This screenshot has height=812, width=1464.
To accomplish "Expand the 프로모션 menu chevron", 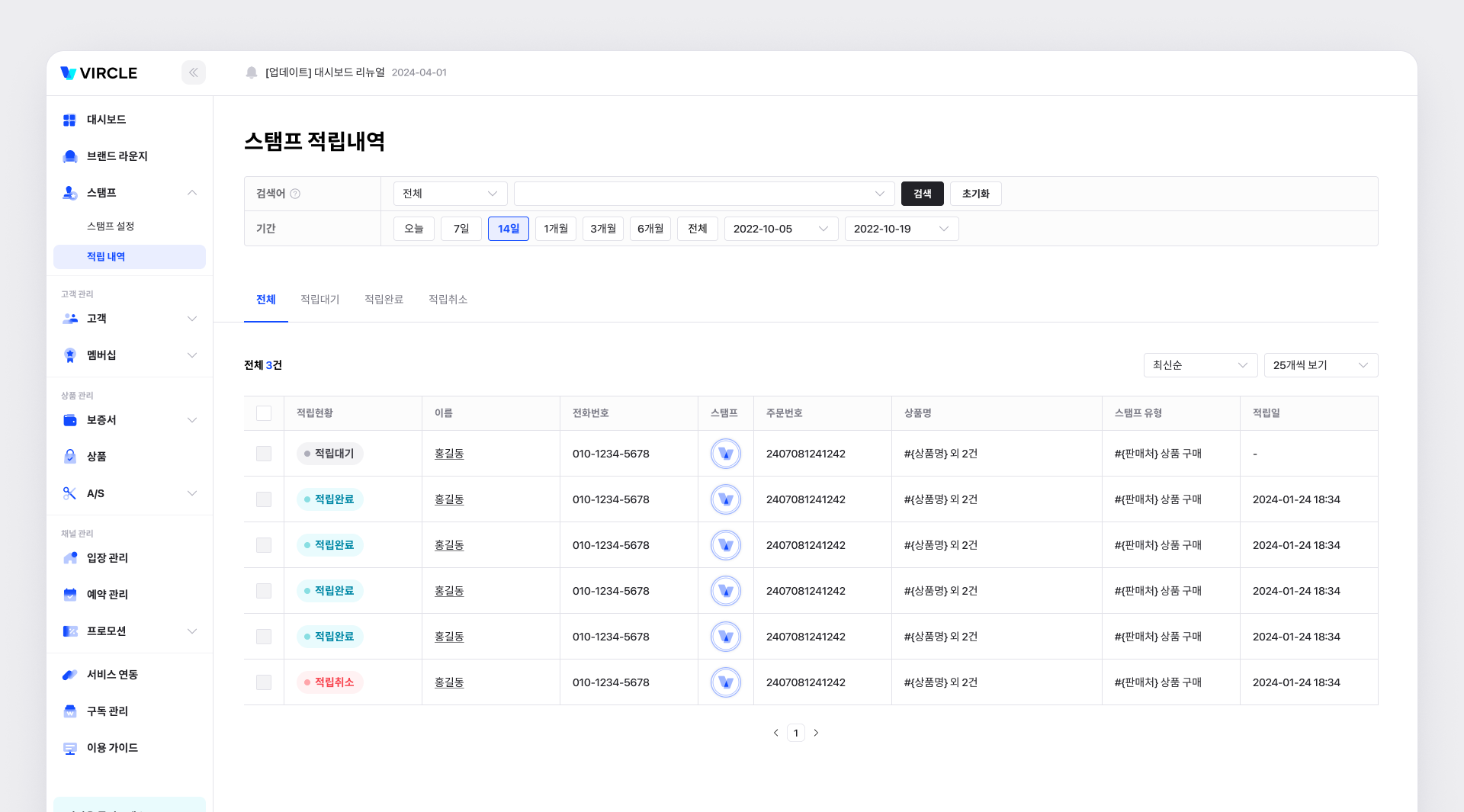I will [192, 631].
